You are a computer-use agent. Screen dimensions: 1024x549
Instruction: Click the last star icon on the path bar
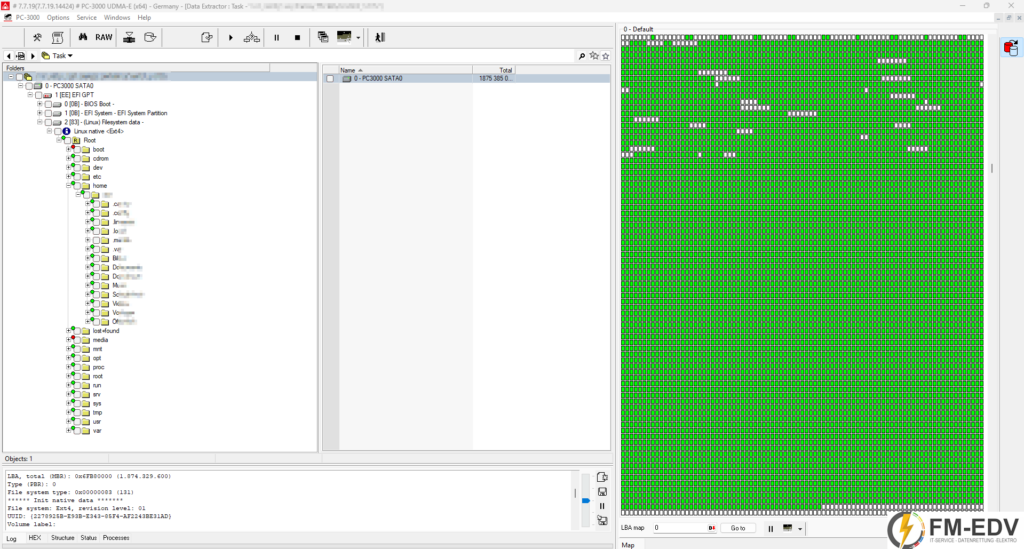click(x=605, y=56)
